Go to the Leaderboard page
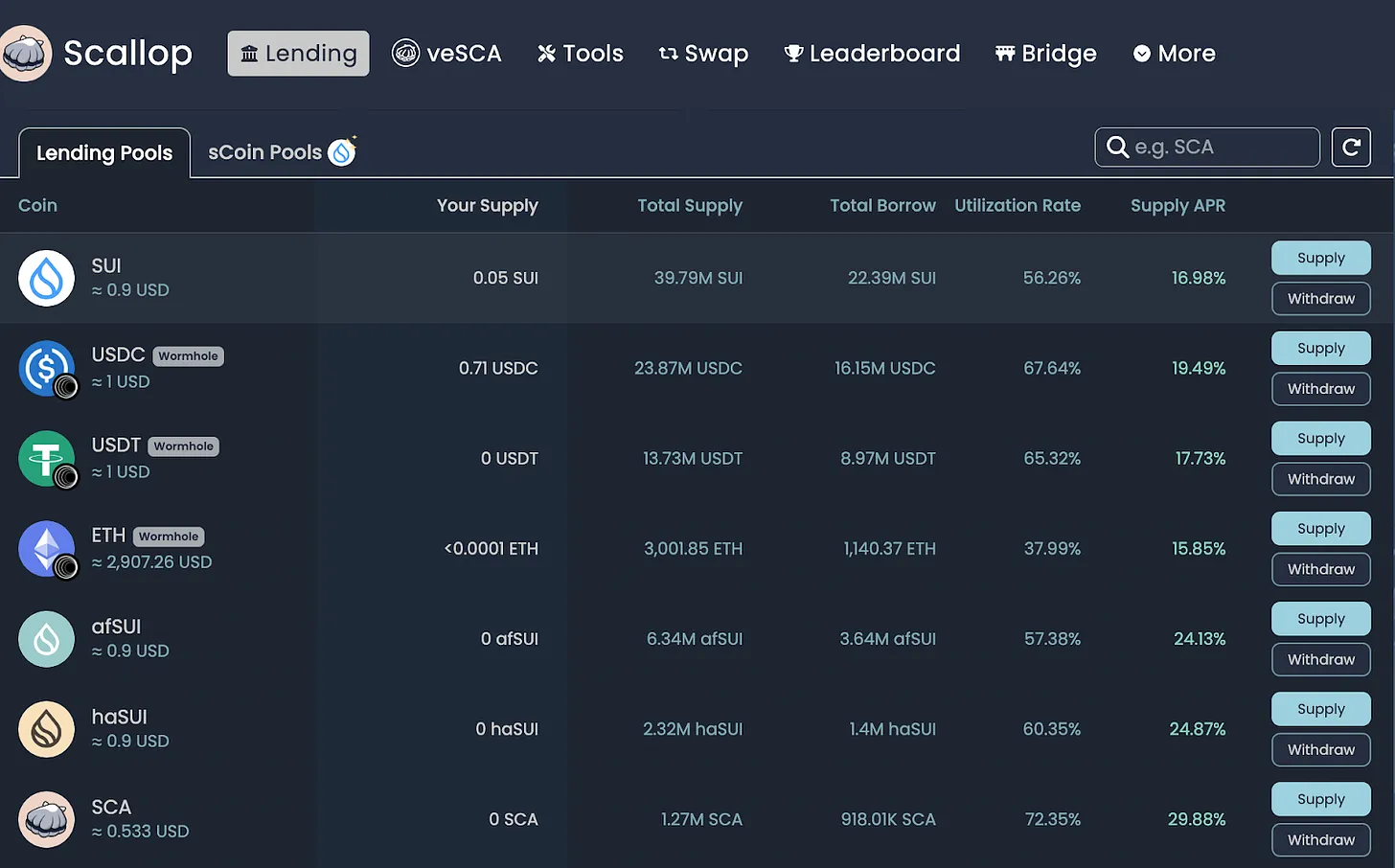This screenshot has height=868, width=1395. pos(872,54)
